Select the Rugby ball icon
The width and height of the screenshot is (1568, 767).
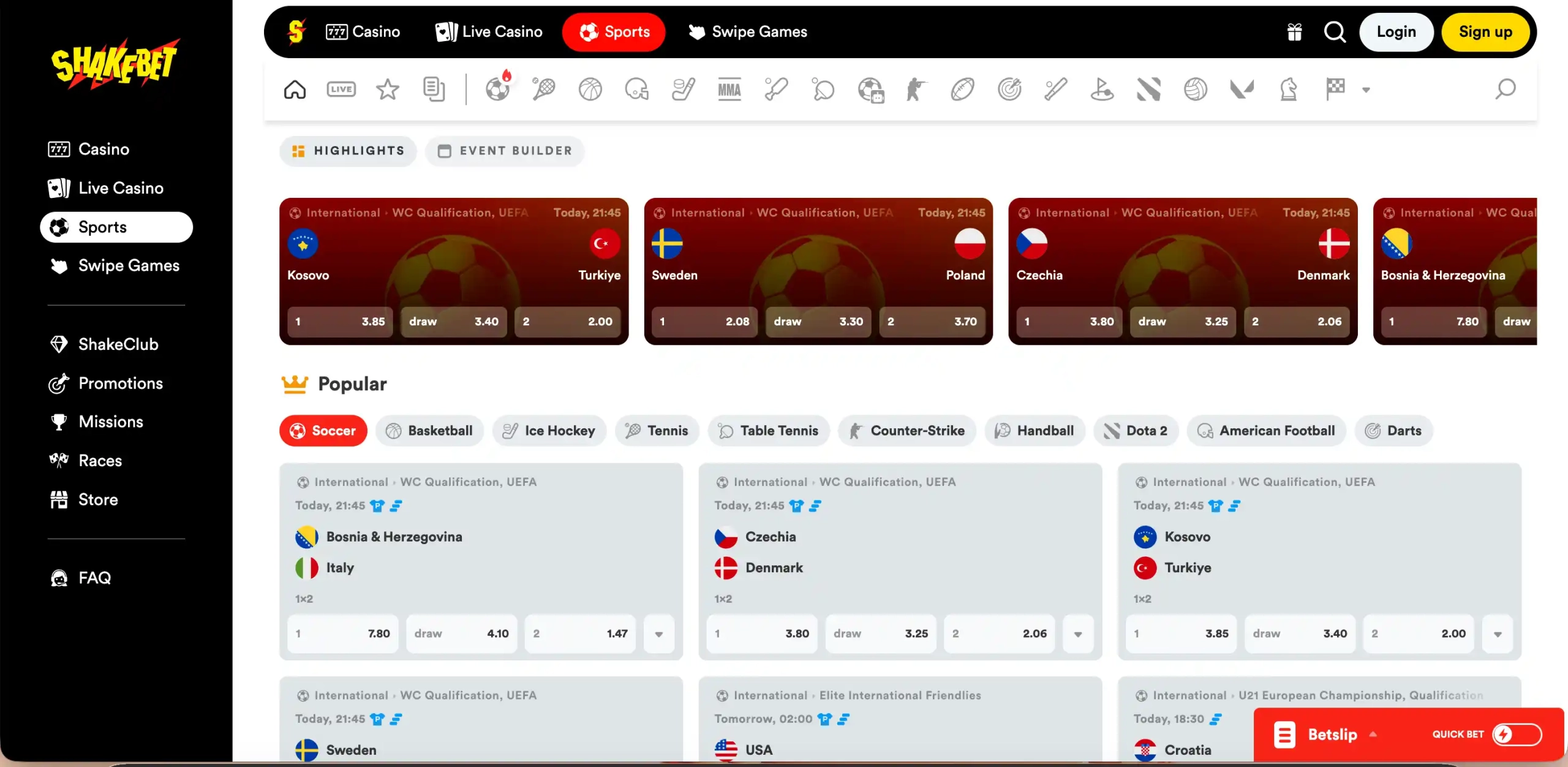pyautogui.click(x=962, y=89)
